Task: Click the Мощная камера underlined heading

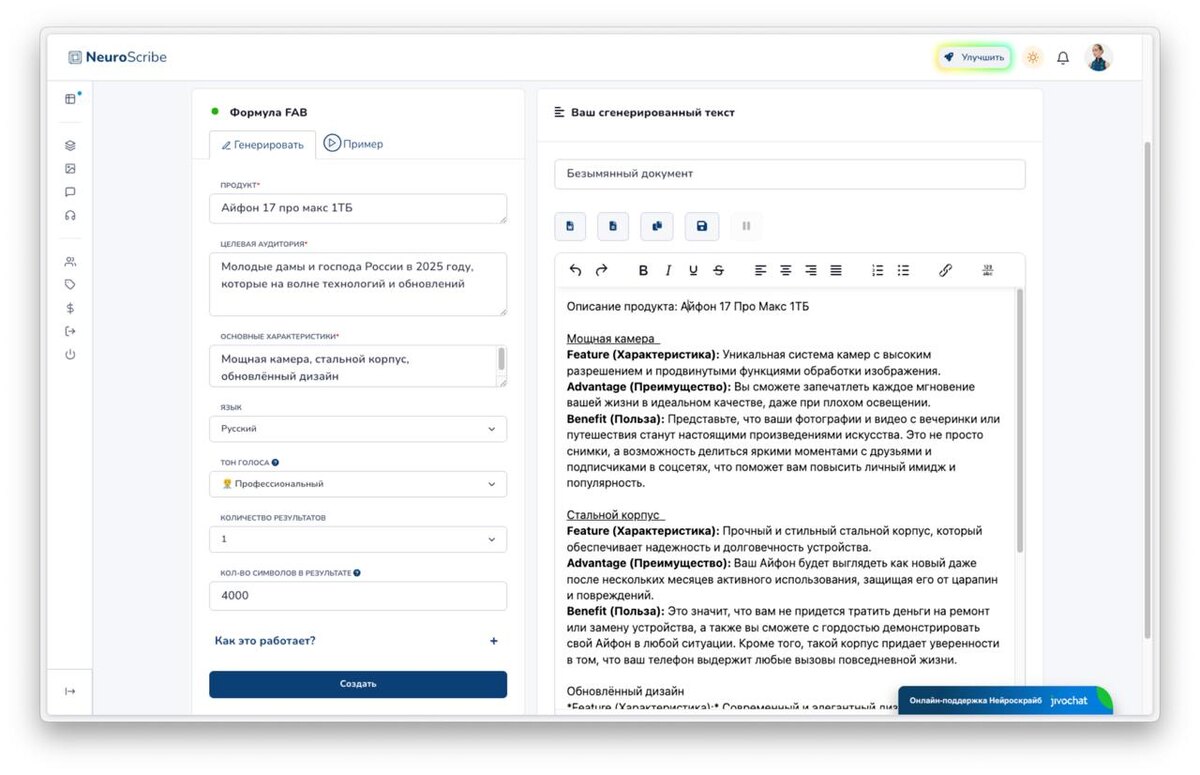Action: 613,339
